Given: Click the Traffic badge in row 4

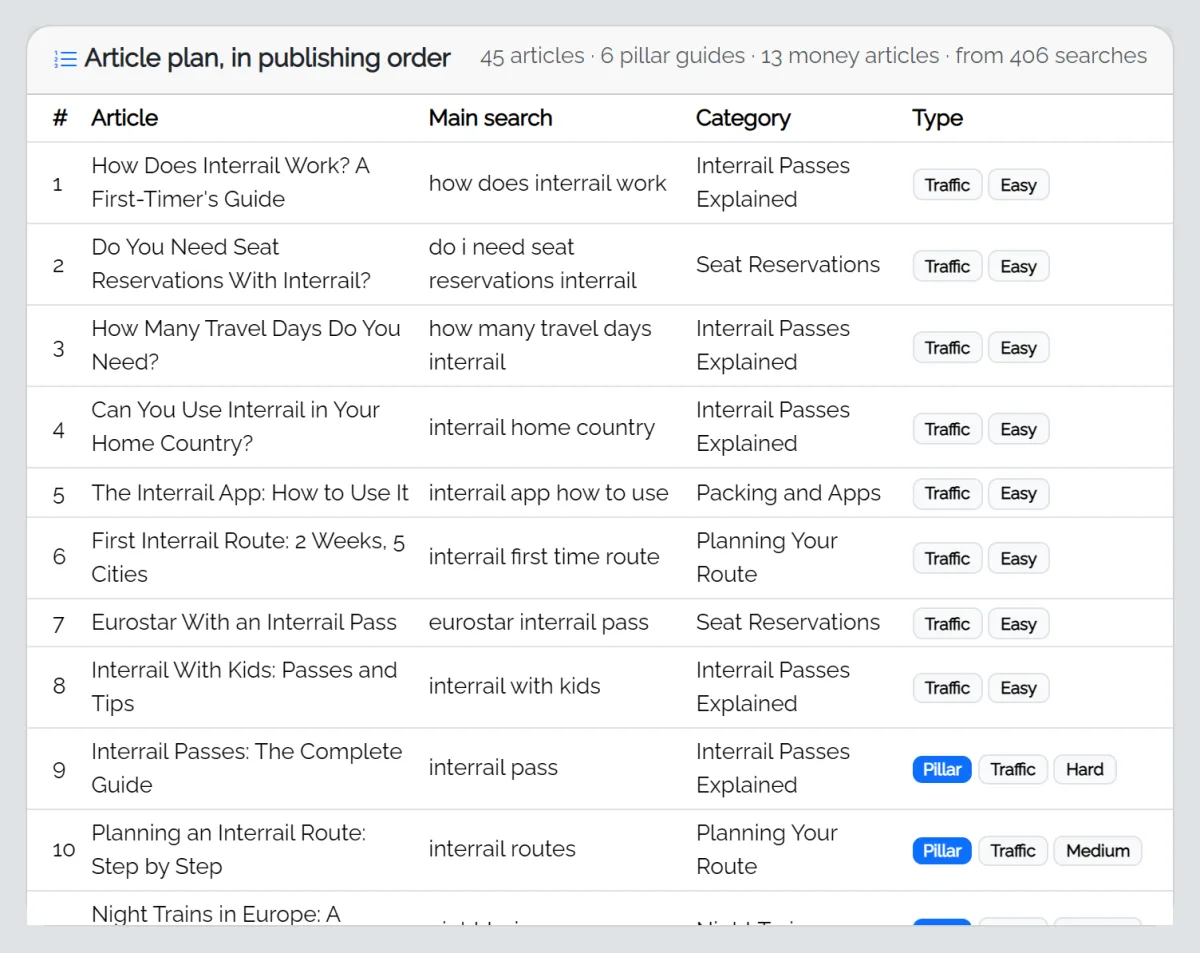Looking at the screenshot, I should click(947, 429).
